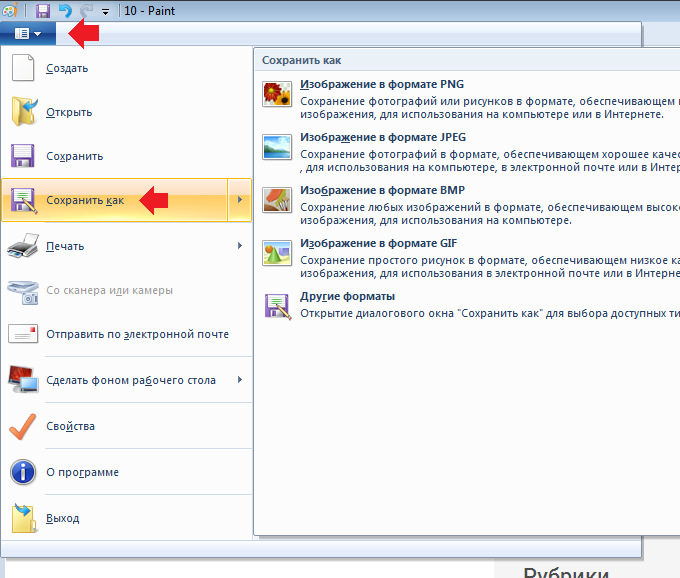Choose Сохранить in the file menu
680x578 pixels.
tap(75, 157)
